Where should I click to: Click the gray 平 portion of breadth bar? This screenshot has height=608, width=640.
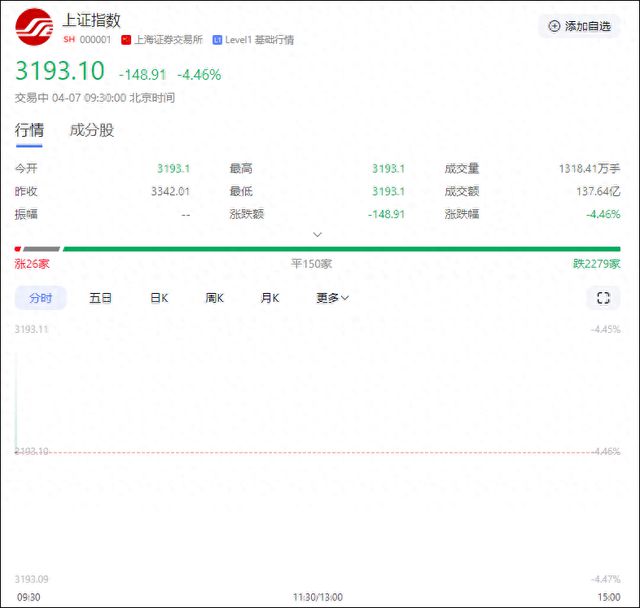pyautogui.click(x=41, y=249)
